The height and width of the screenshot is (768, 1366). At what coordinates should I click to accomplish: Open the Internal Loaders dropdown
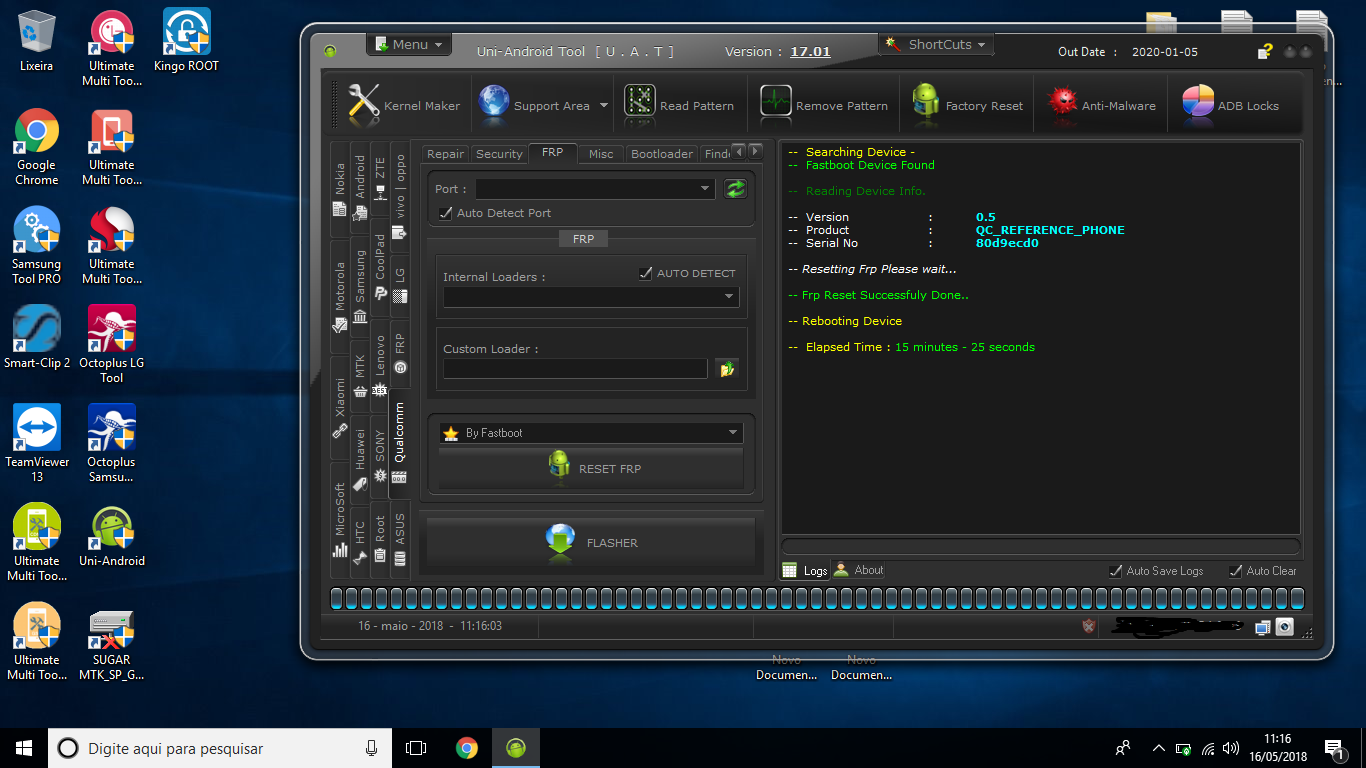729,297
